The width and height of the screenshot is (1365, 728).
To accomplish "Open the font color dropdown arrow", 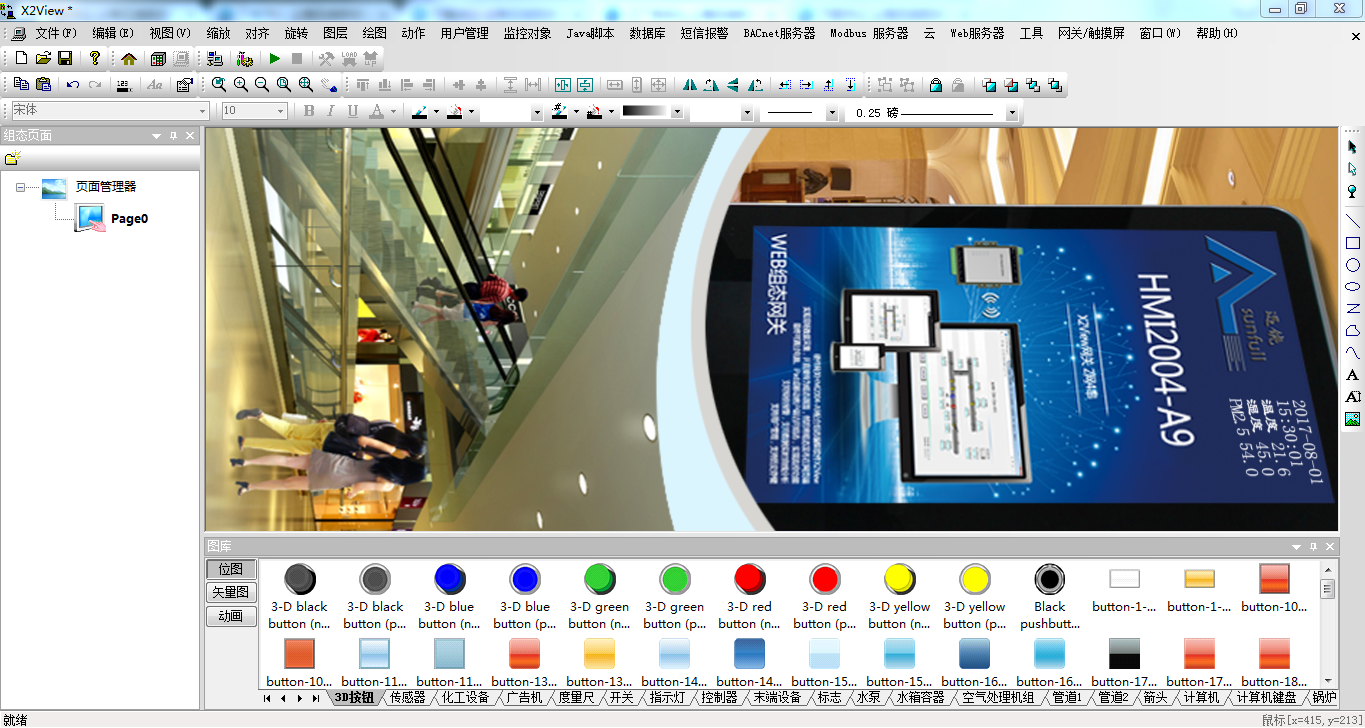I will (x=393, y=112).
